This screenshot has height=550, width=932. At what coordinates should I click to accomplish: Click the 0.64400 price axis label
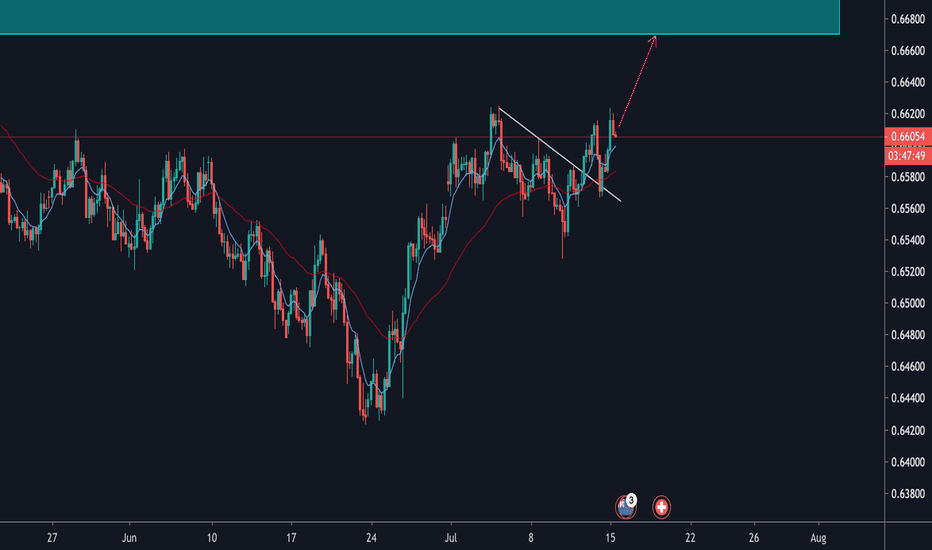tap(908, 398)
